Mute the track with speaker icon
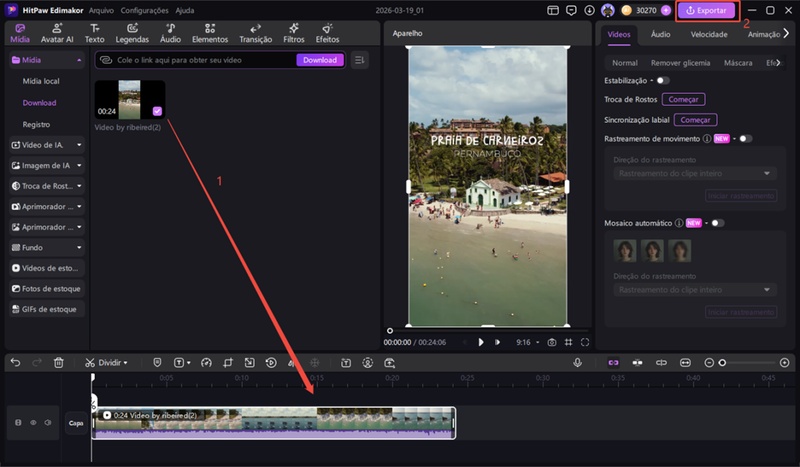Viewport: 800px width, 467px height. 48,423
